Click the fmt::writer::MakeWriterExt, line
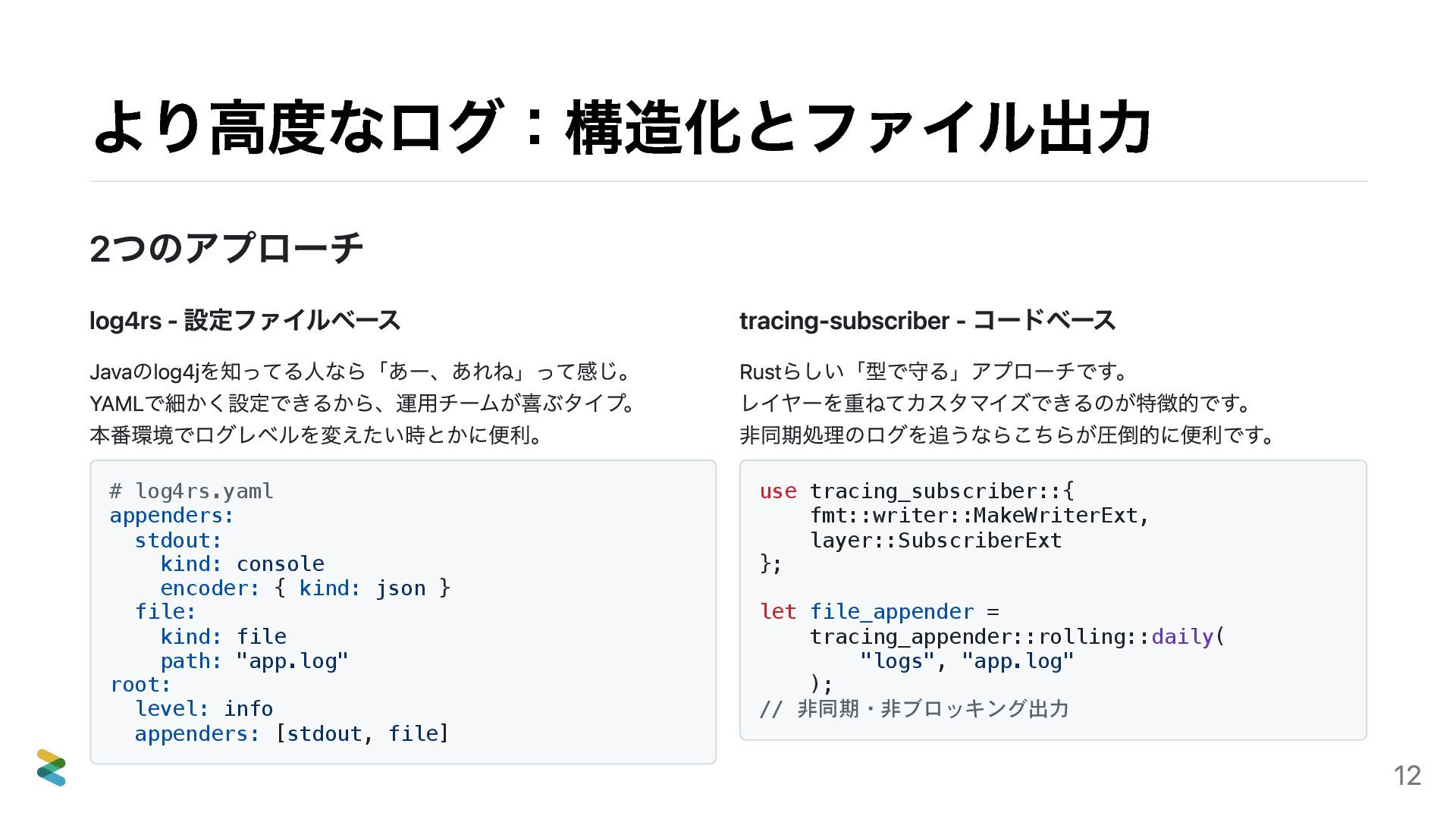1456x819 pixels. click(x=980, y=516)
